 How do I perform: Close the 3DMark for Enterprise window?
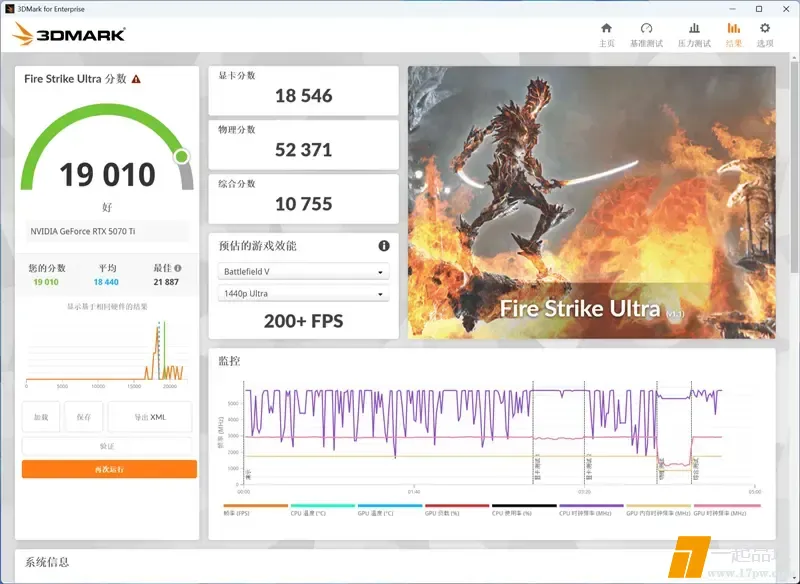click(x=786, y=9)
